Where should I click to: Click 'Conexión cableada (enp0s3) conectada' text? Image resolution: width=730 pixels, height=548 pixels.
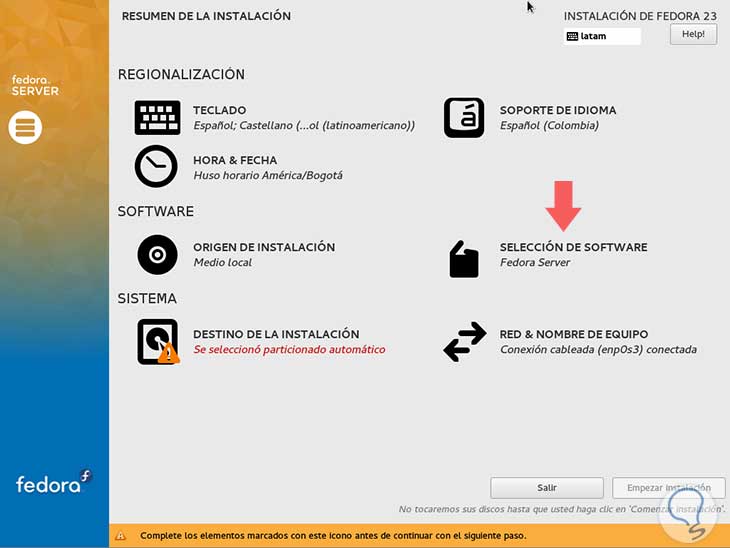pos(598,350)
